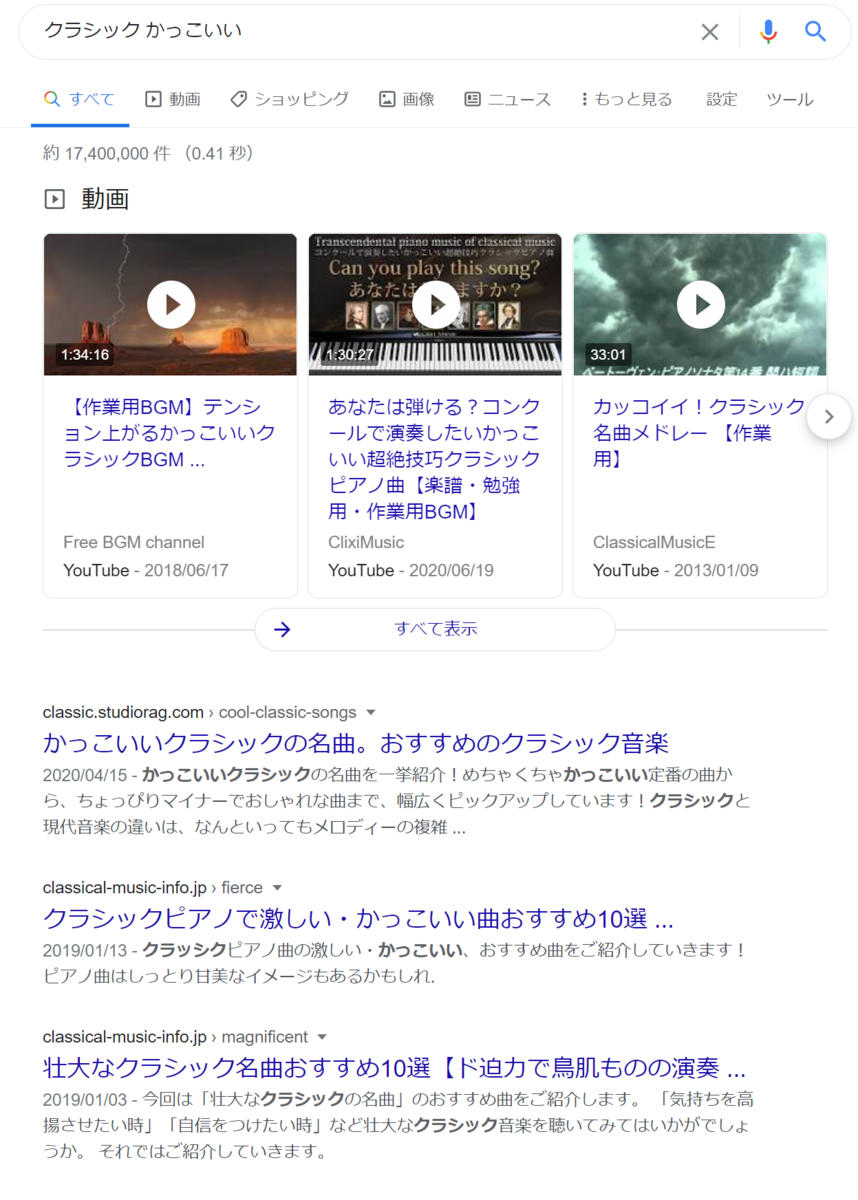Open the 設定 settings menu

coord(721,99)
